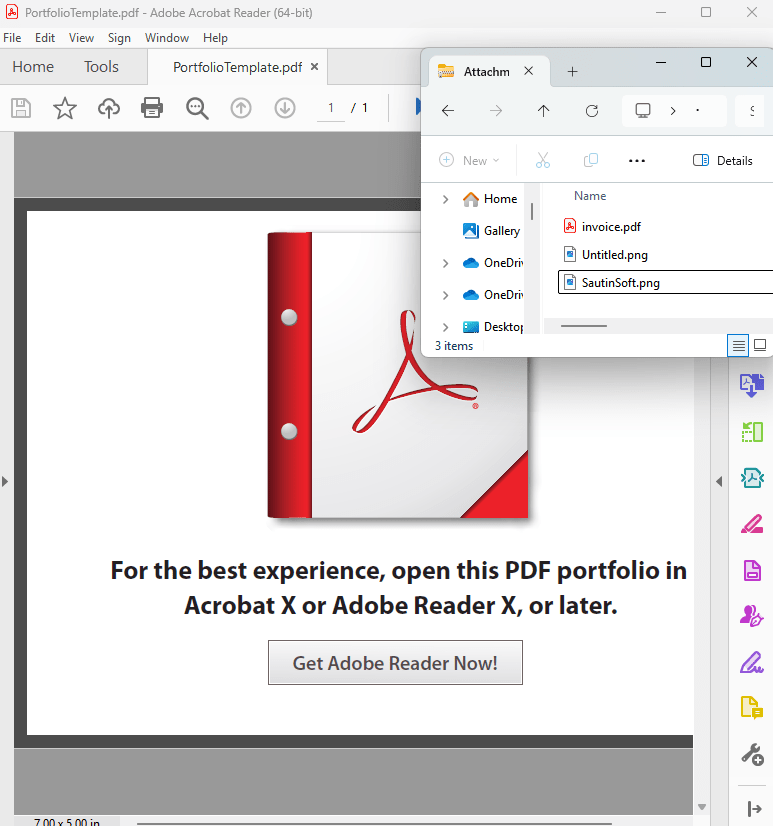Click the navigation pane vertical scrollbar
Screen dimensions: 773x826
[532, 211]
